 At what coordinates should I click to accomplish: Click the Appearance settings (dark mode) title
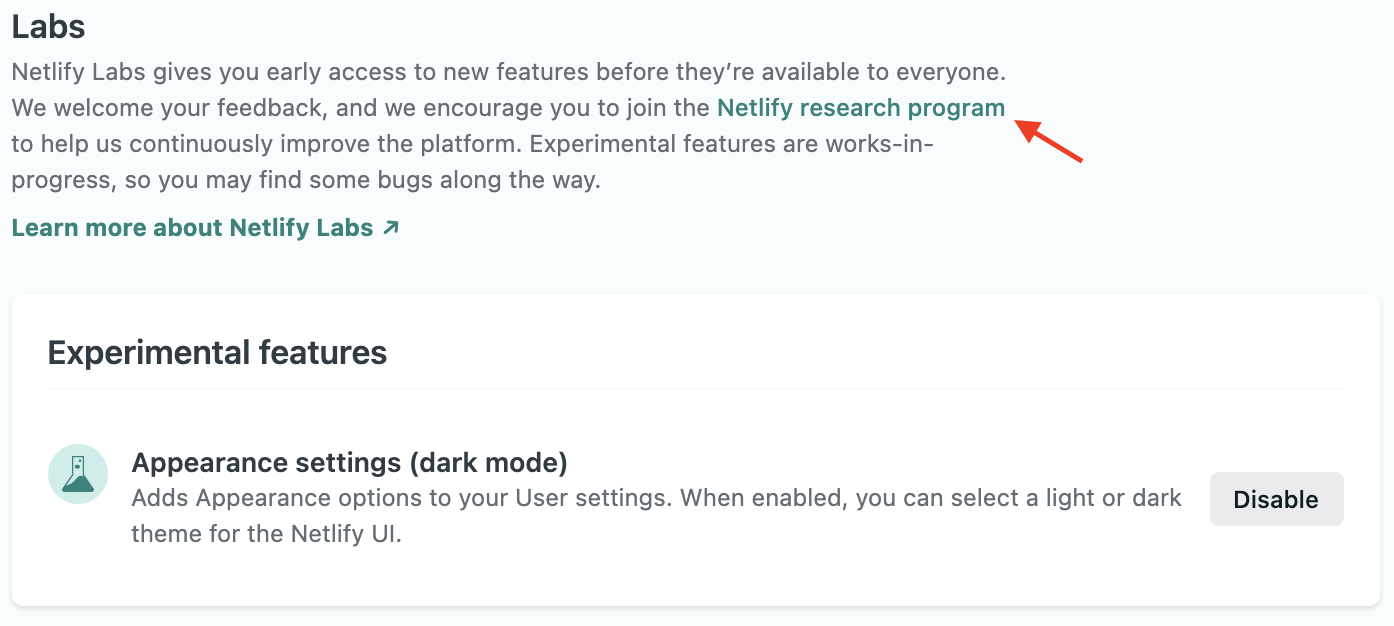tap(349, 463)
